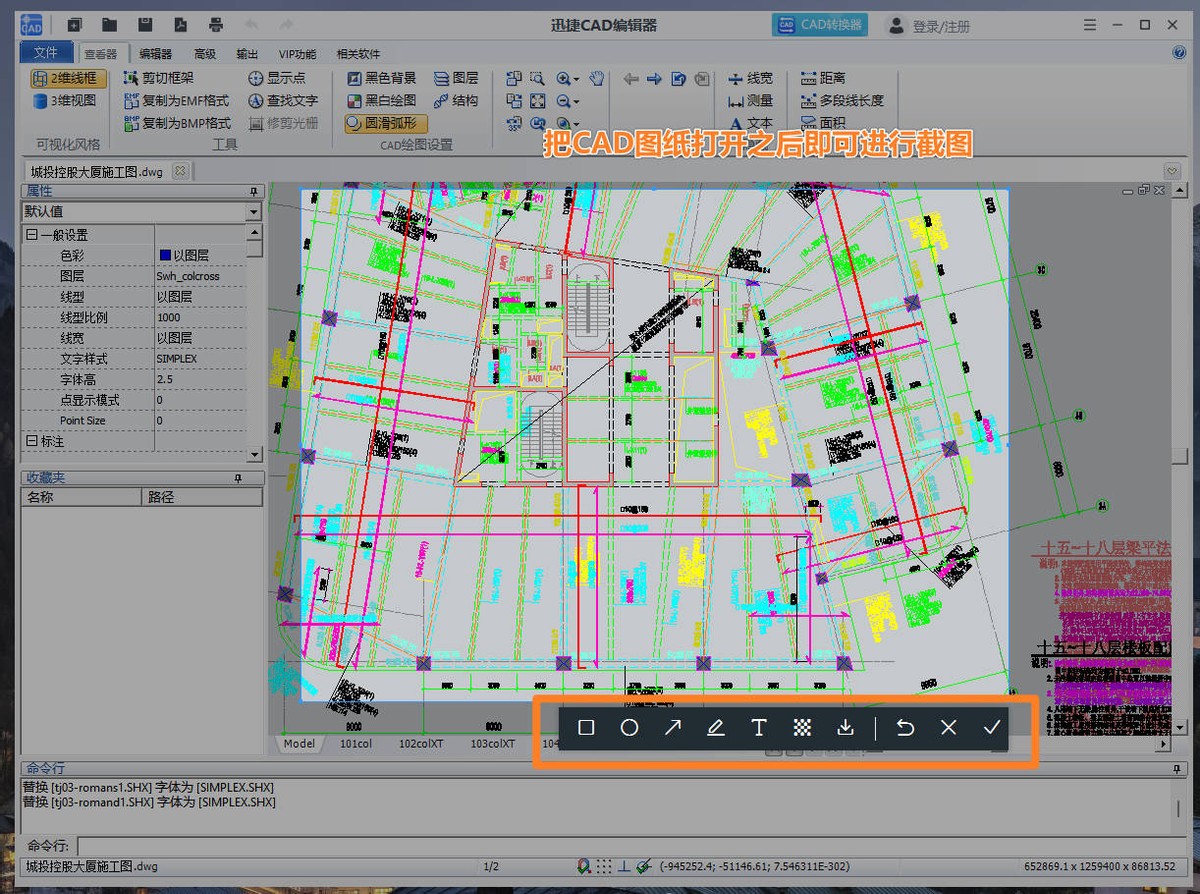Click the CAD转换器 button
This screenshot has height=894, width=1200.
820,25
